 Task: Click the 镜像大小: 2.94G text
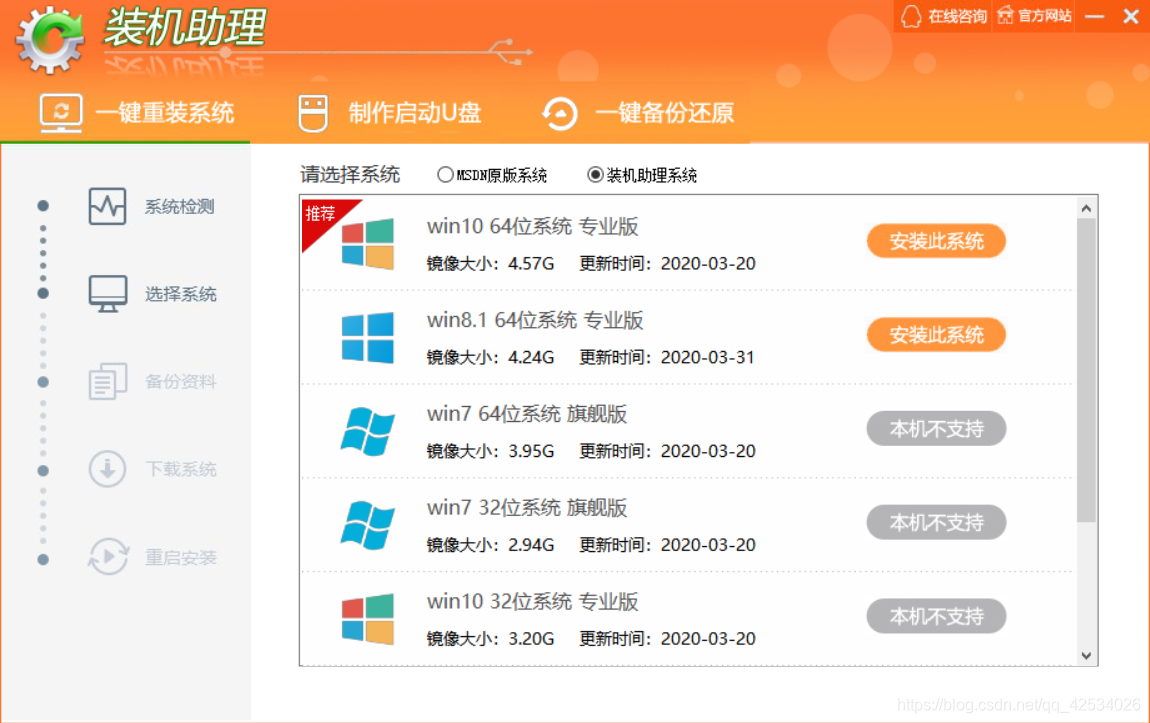491,545
